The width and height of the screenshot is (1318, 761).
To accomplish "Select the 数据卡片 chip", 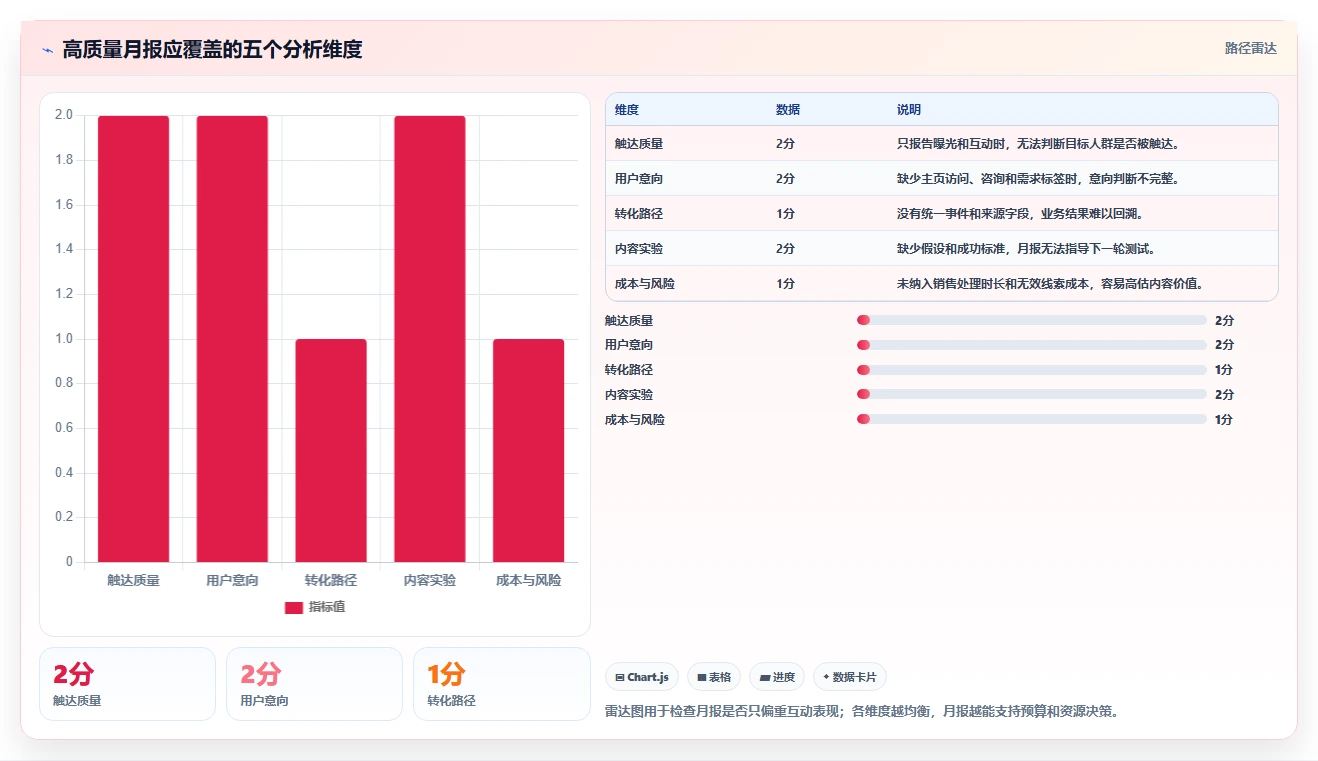I will pyautogui.click(x=850, y=677).
